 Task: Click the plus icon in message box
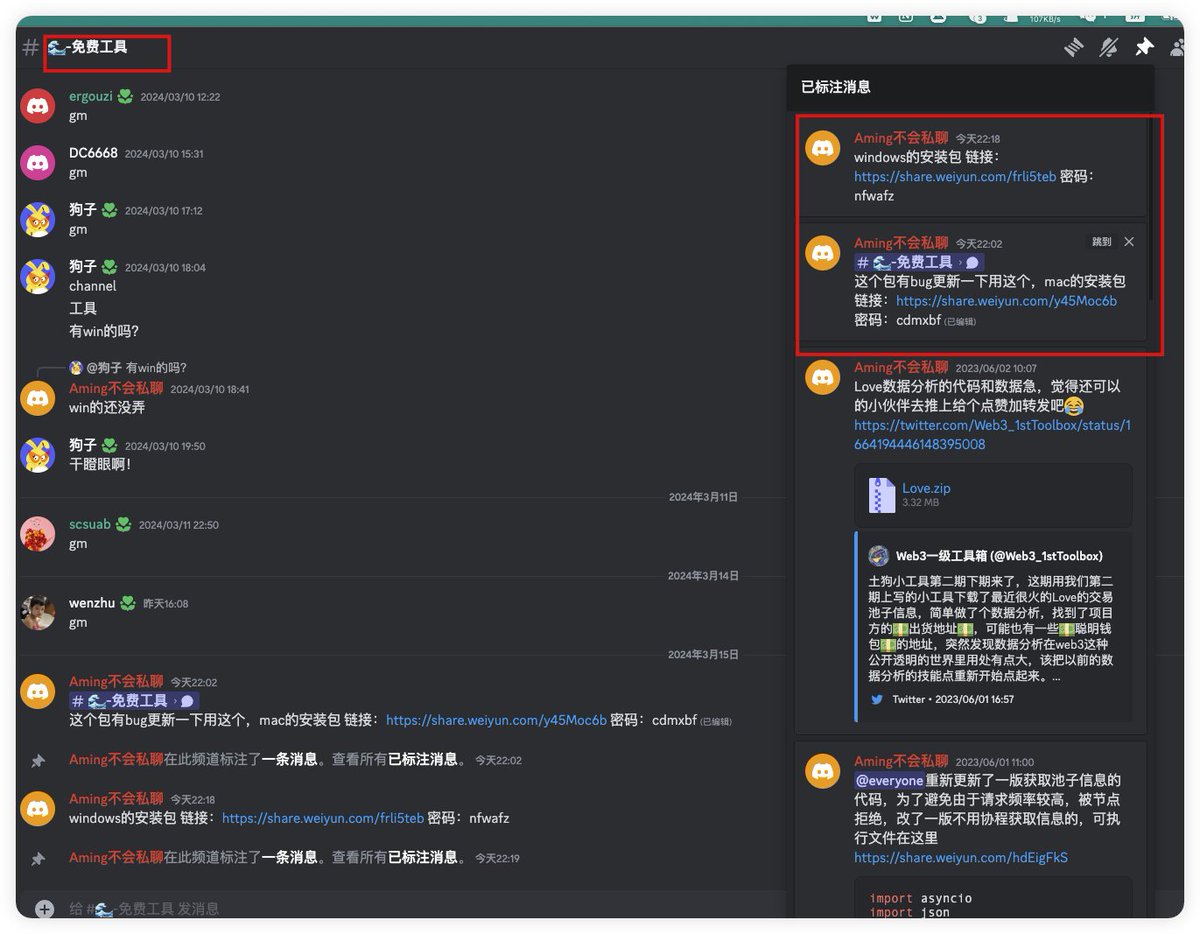click(x=44, y=909)
